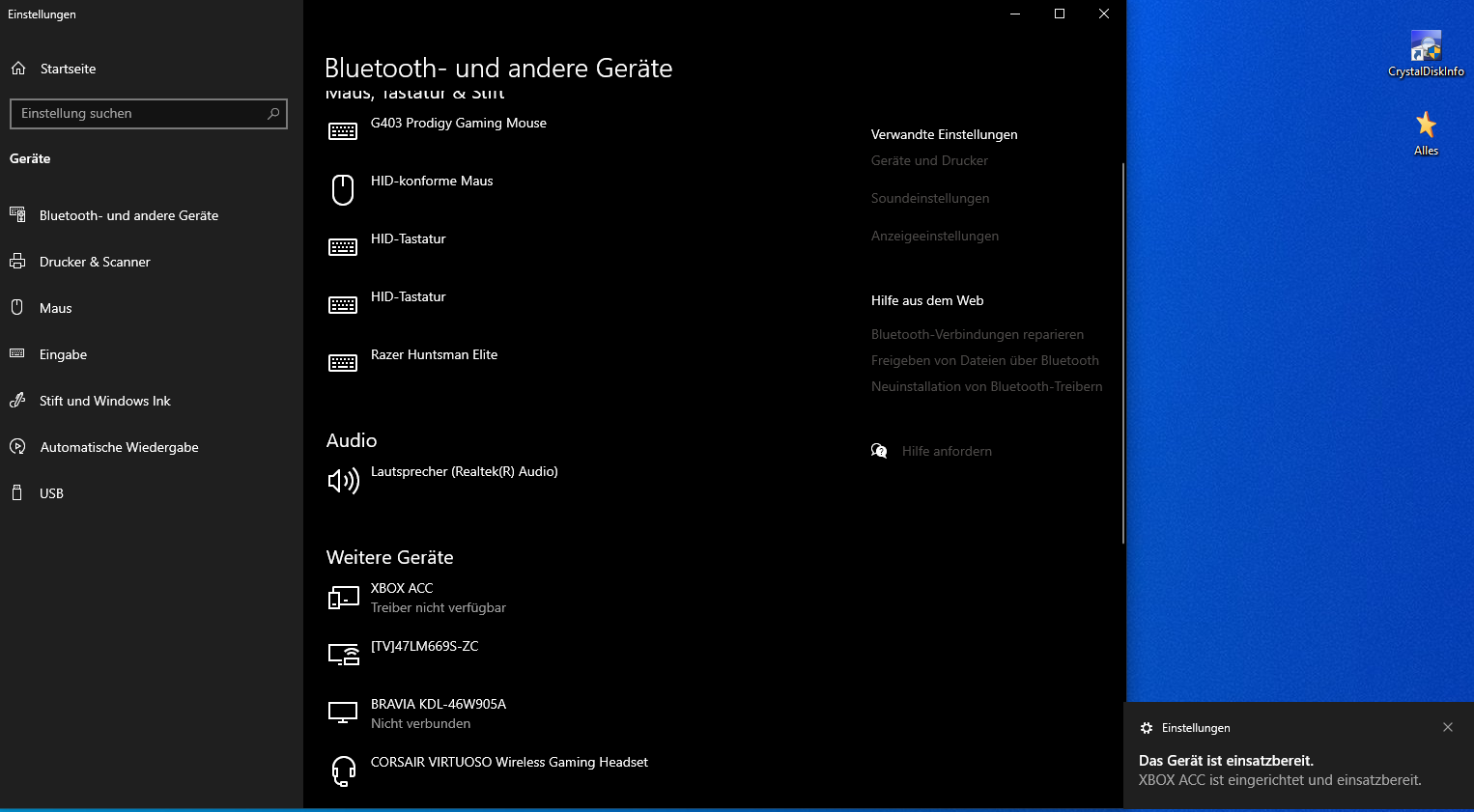
Task: Click the gear icon in the Einstellungen notification
Action: coord(1147,728)
